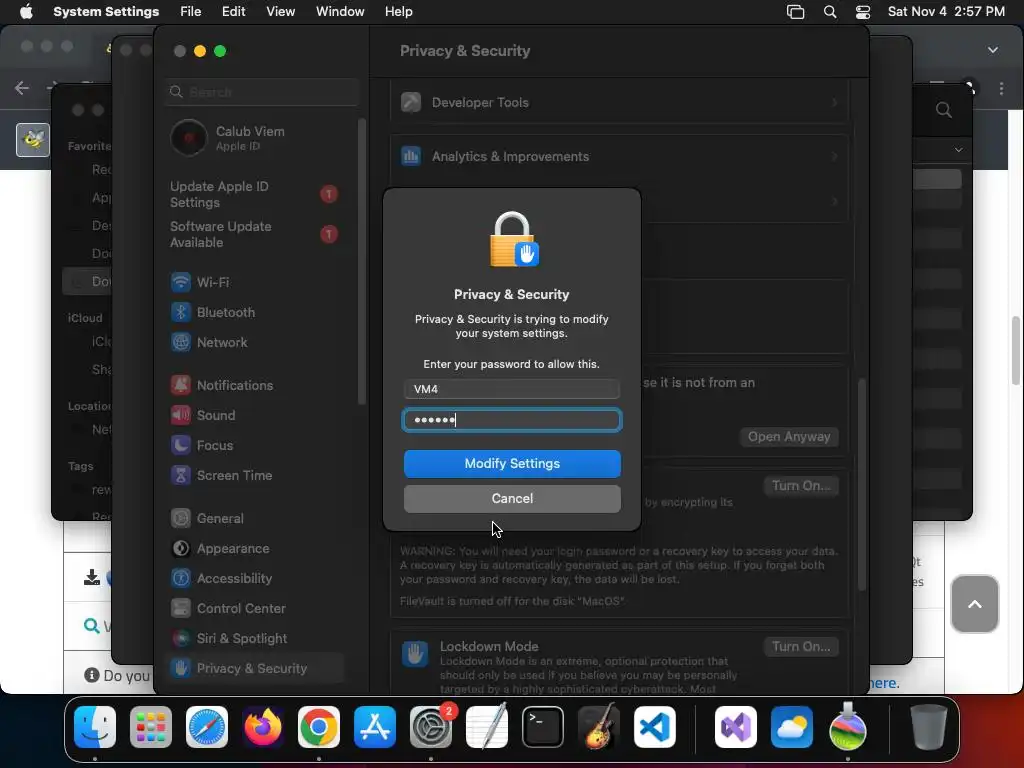The width and height of the screenshot is (1024, 768).
Task: Open the Edit menu
Action: [234, 12]
